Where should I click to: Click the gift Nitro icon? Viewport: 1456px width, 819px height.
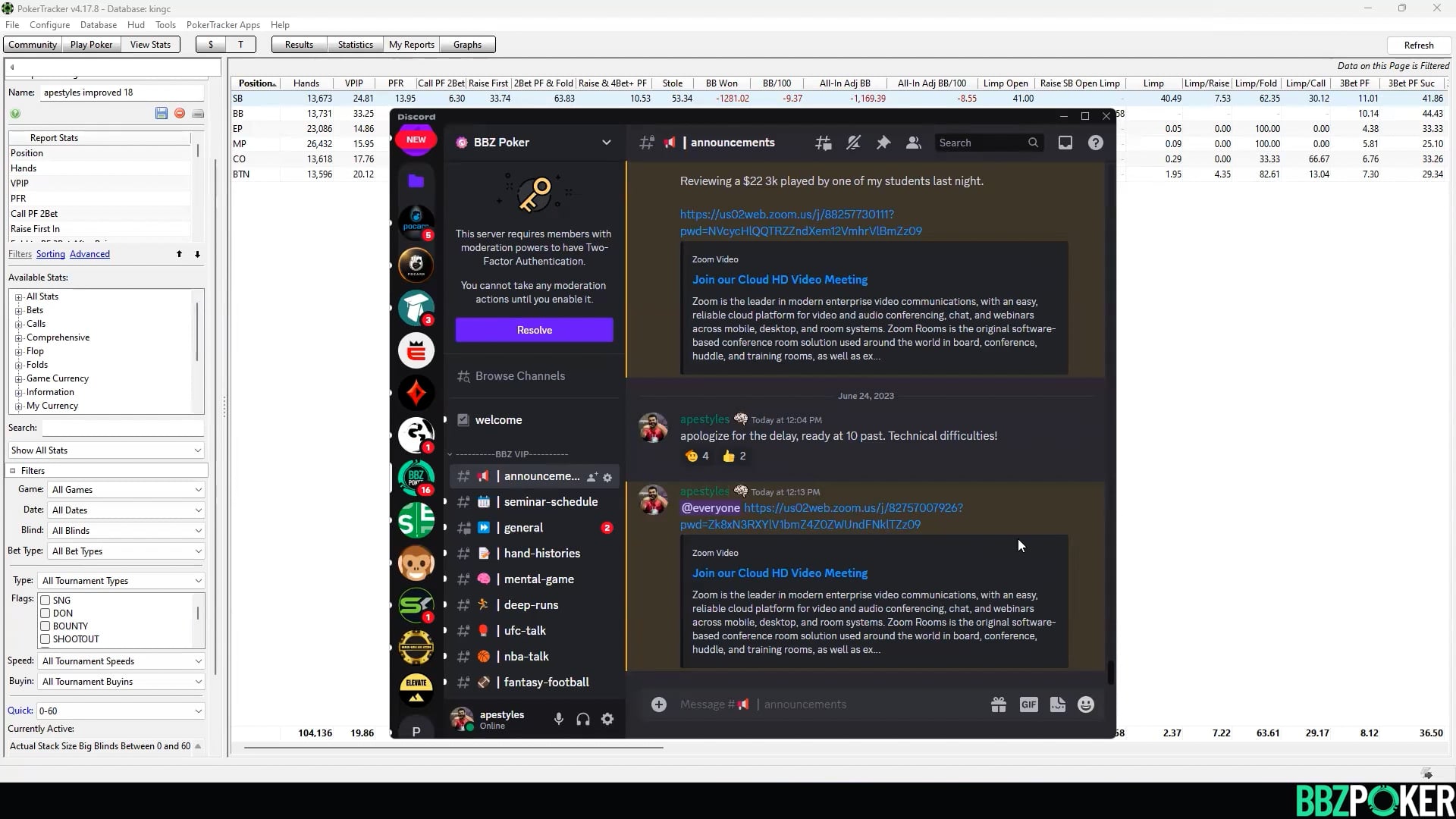998,704
